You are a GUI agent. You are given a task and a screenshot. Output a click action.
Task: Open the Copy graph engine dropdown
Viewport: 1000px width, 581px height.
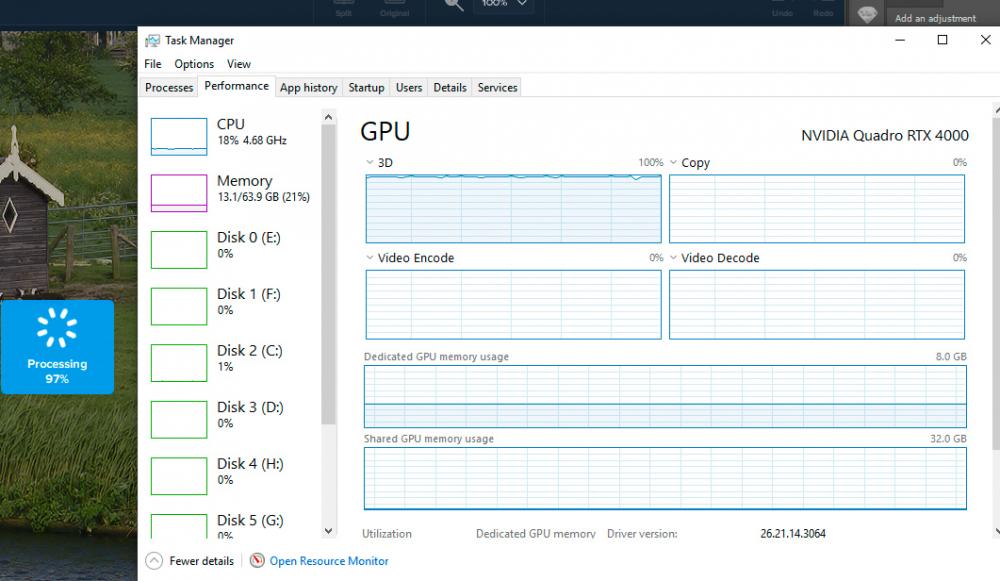673,163
